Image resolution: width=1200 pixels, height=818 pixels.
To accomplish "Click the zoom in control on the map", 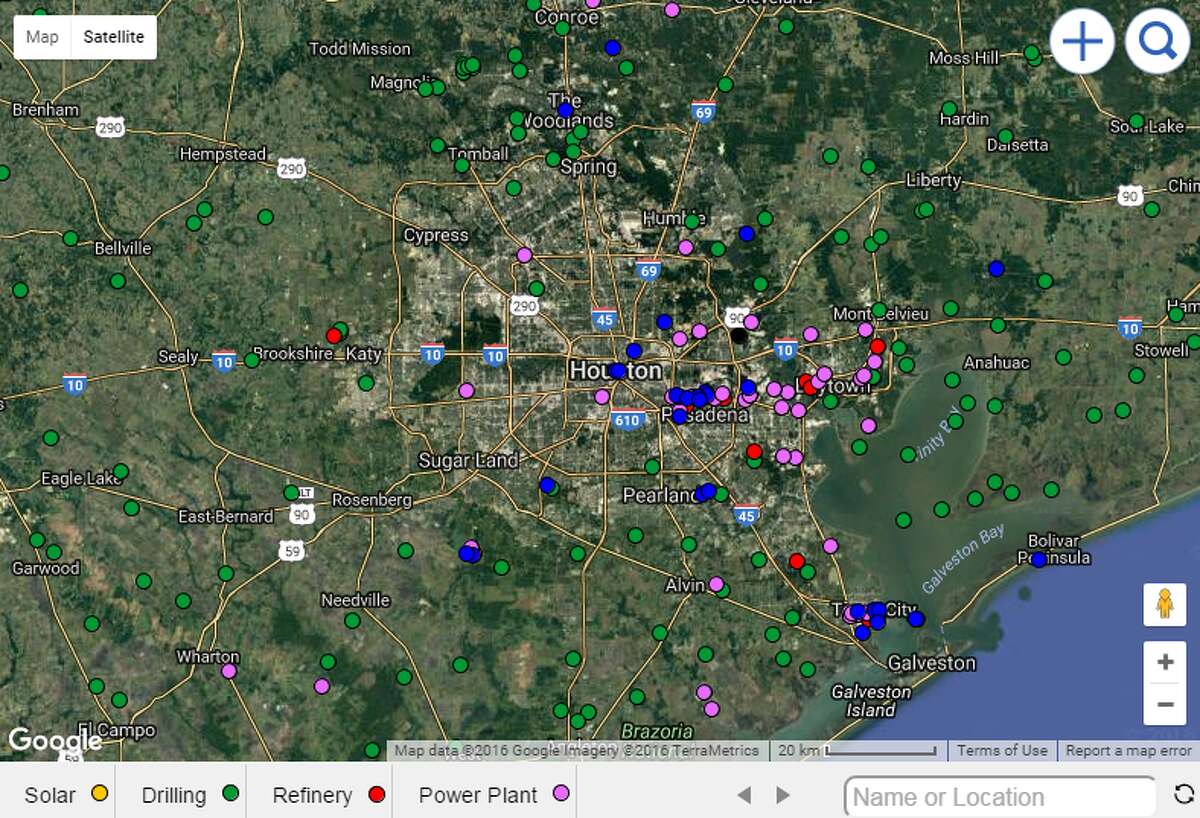I will point(1166,660).
